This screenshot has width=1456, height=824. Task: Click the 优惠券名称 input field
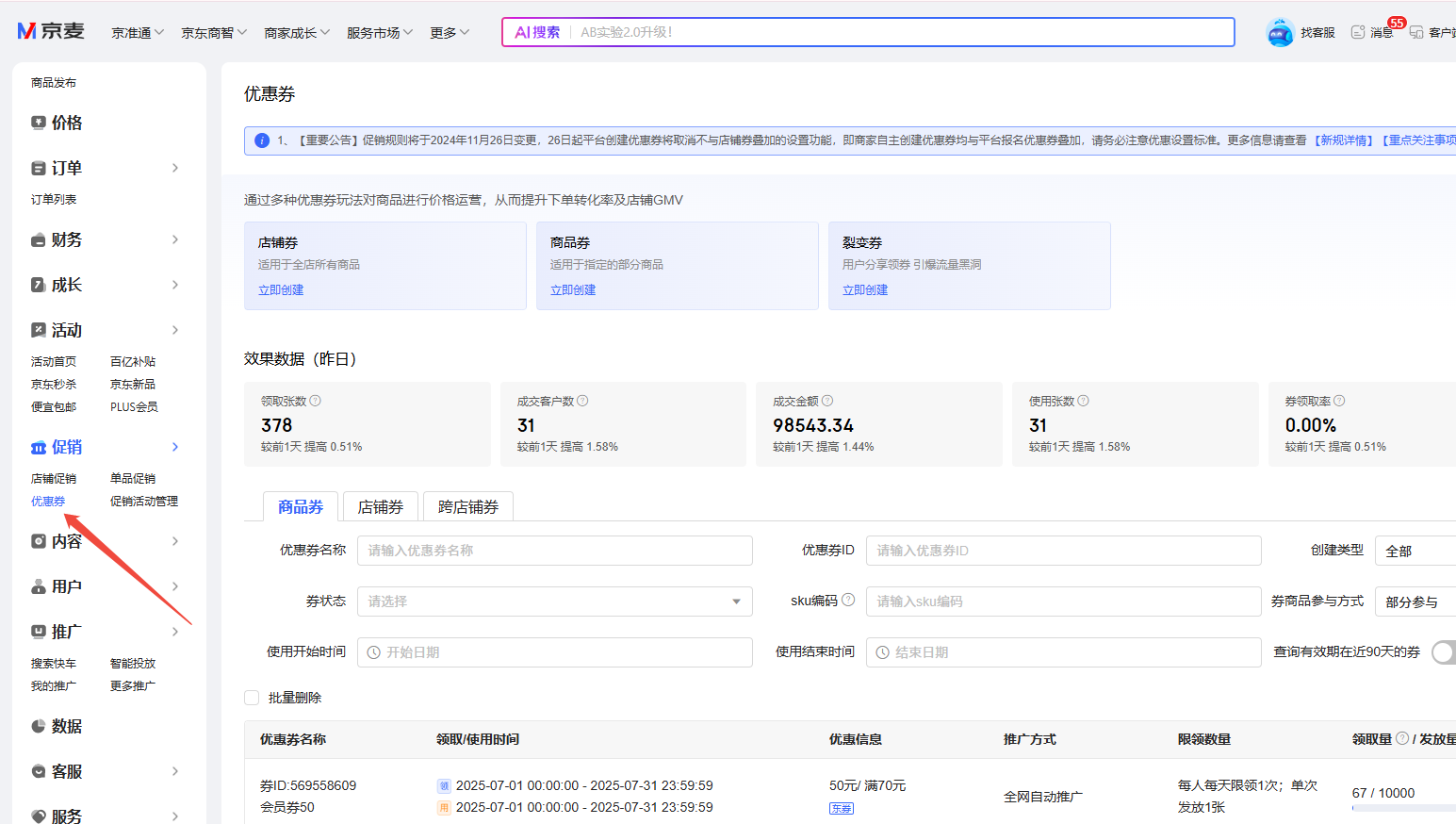pyautogui.click(x=554, y=551)
